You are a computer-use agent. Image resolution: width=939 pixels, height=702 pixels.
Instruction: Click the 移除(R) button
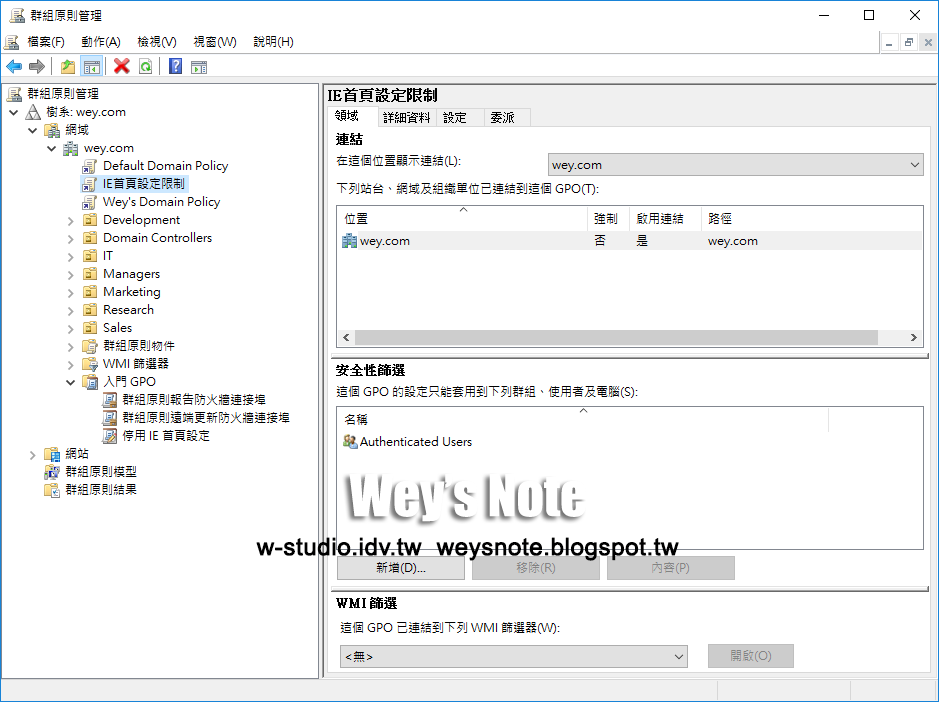[535, 568]
